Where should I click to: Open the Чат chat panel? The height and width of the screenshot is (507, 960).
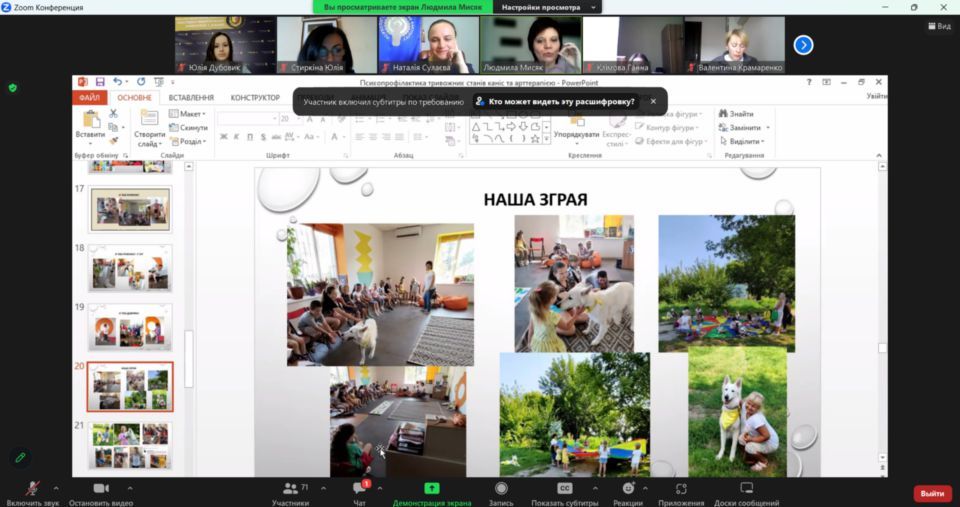[359, 488]
